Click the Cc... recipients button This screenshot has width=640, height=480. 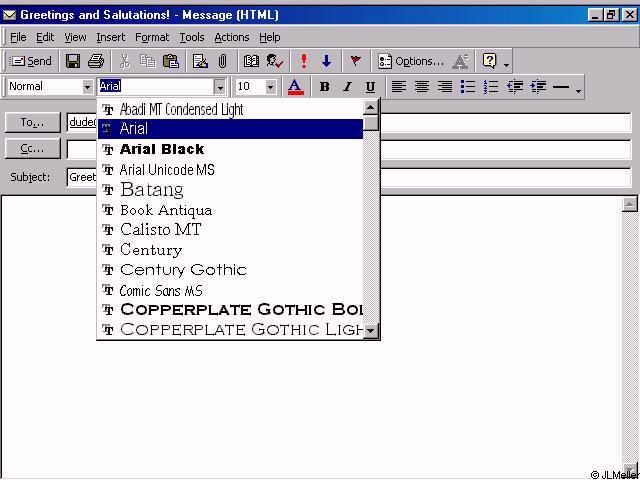coord(33,149)
